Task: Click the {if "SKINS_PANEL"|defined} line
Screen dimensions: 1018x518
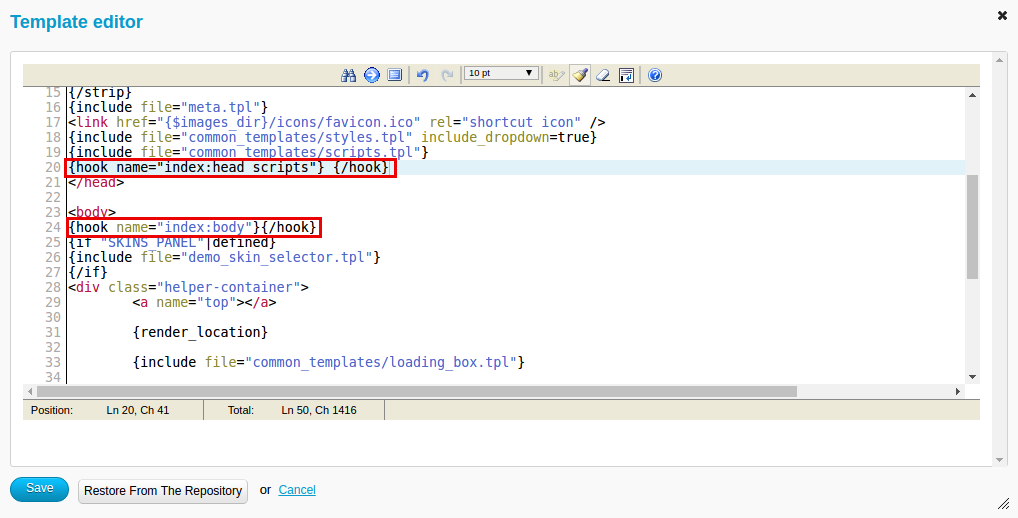Action: click(x=172, y=242)
